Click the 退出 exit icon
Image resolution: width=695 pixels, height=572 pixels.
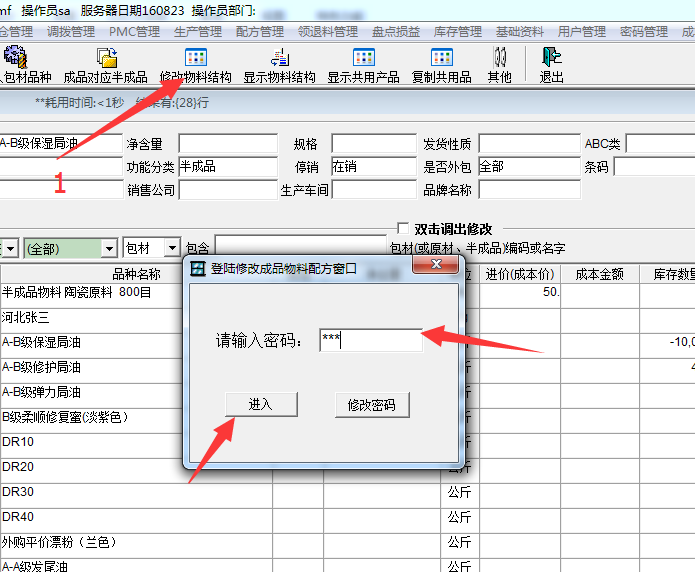pyautogui.click(x=551, y=65)
